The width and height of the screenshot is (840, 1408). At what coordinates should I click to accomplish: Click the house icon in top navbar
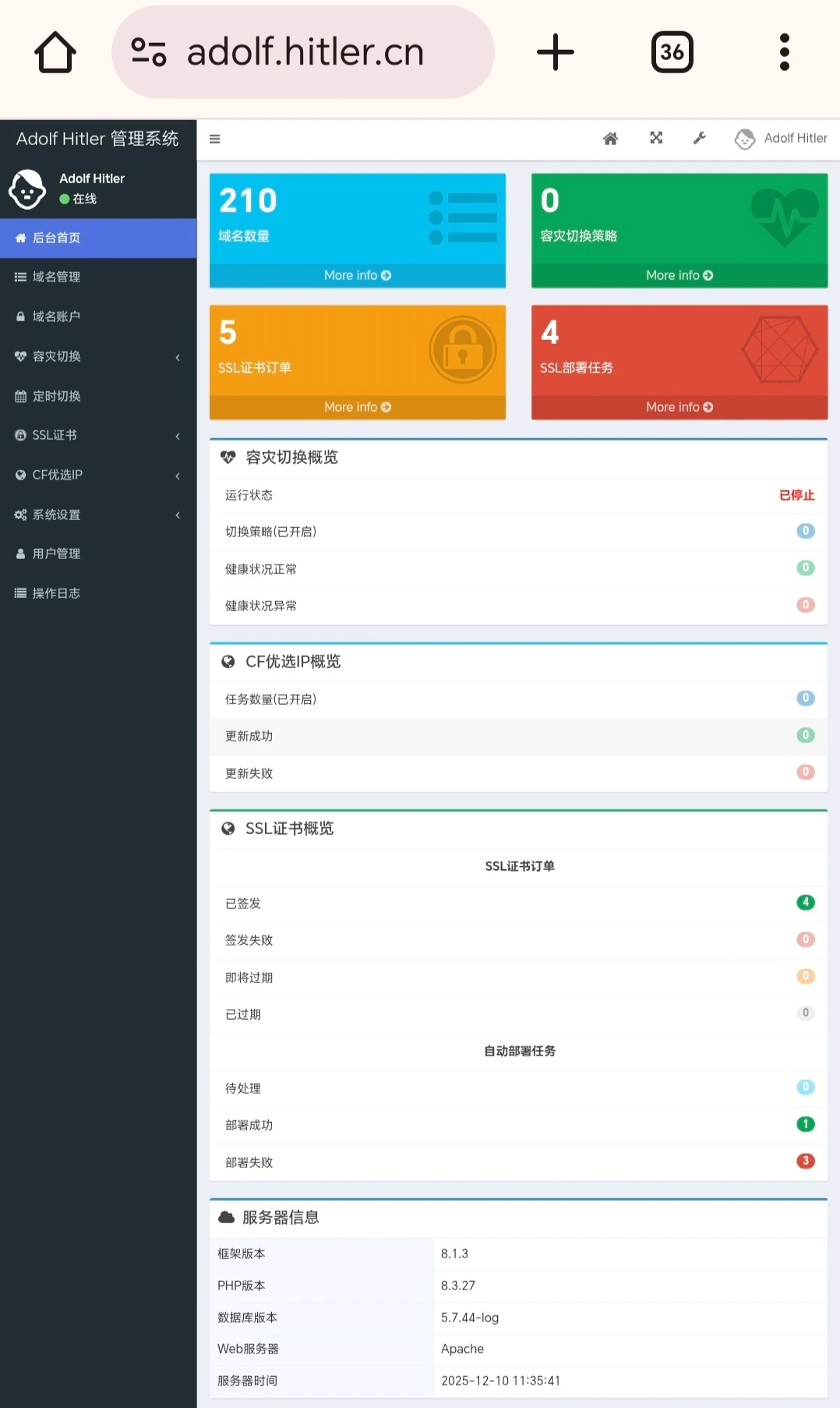[611, 138]
